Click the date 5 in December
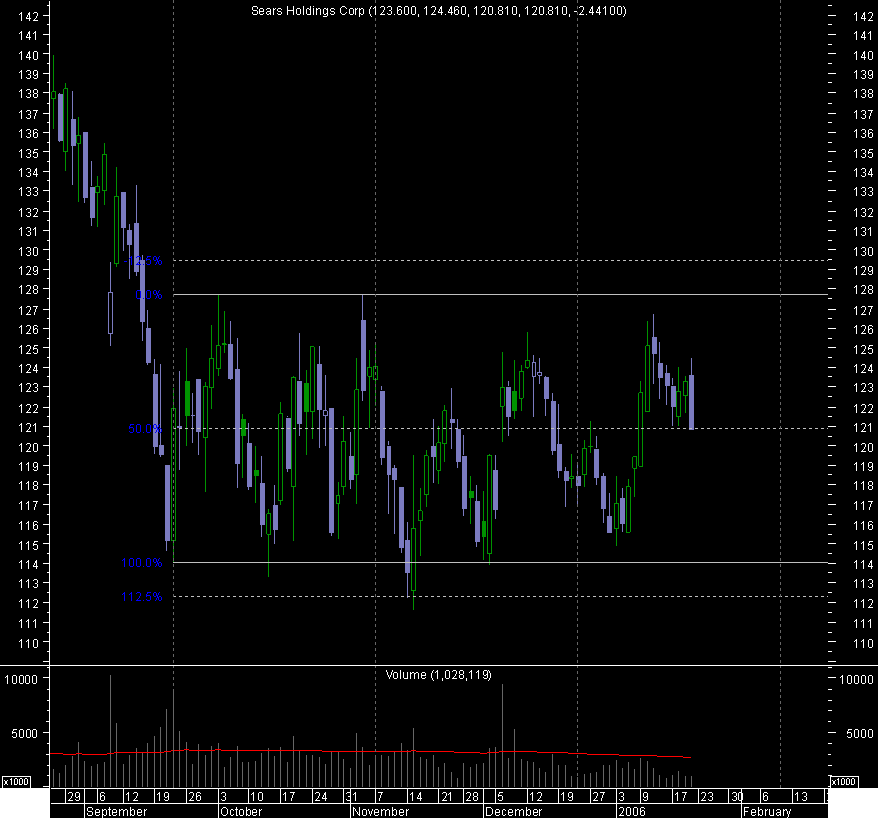 (501, 796)
